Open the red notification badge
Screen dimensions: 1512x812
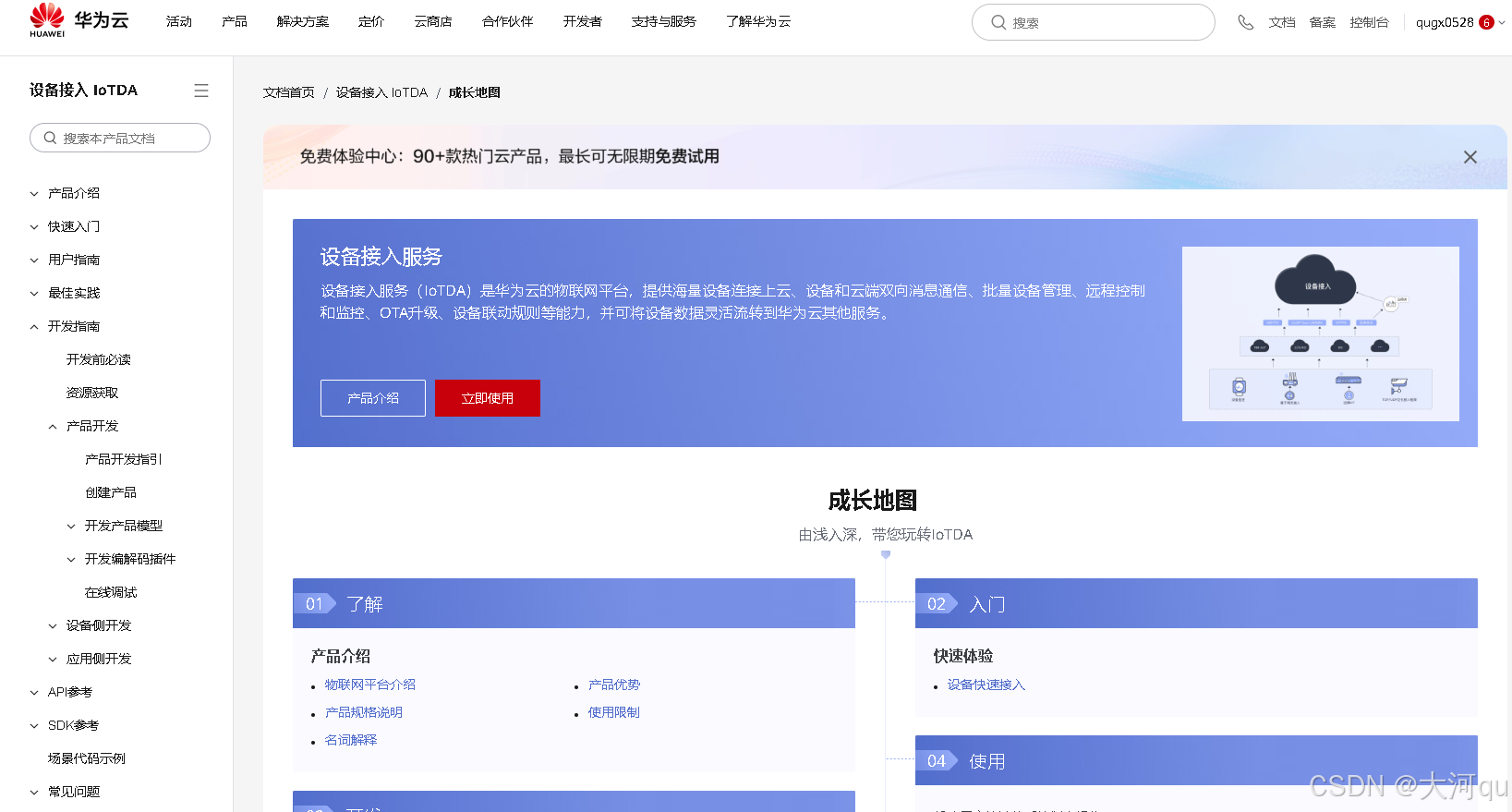1486,22
